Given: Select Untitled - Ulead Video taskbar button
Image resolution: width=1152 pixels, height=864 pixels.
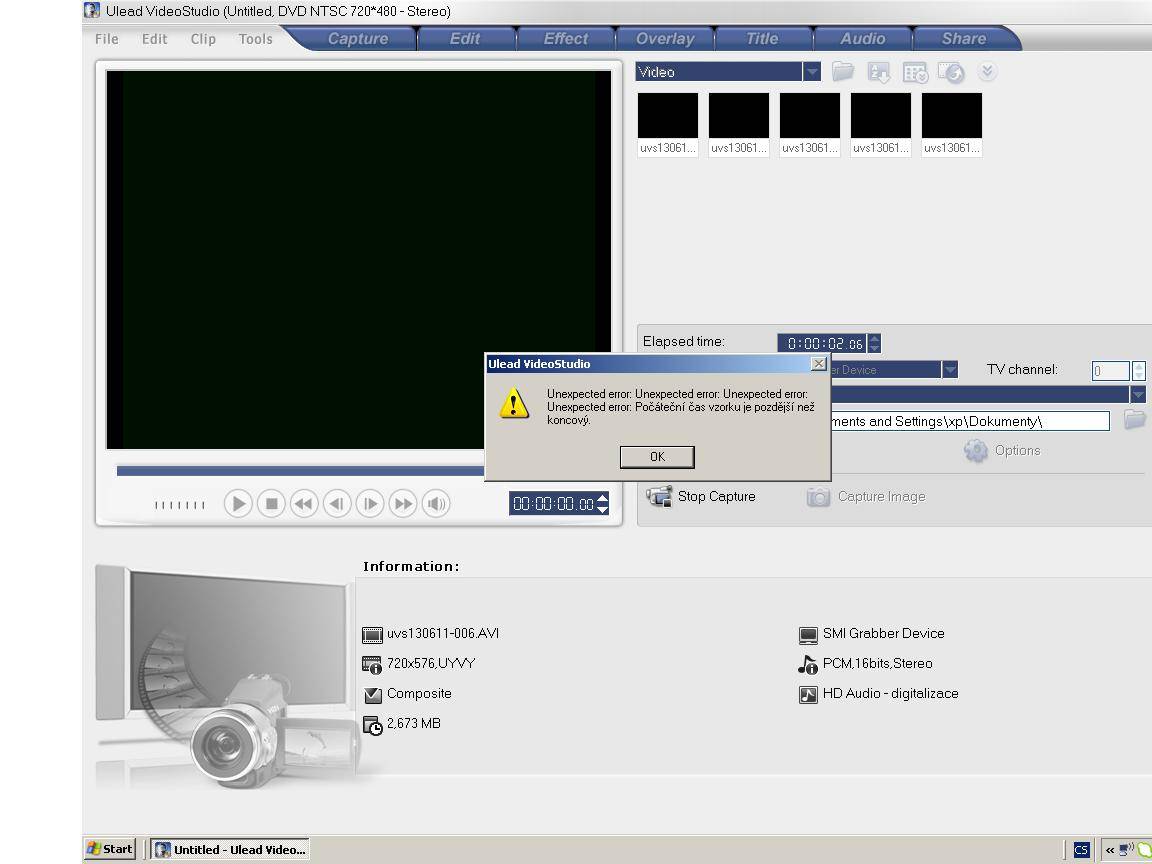Looking at the screenshot, I should 230,849.
